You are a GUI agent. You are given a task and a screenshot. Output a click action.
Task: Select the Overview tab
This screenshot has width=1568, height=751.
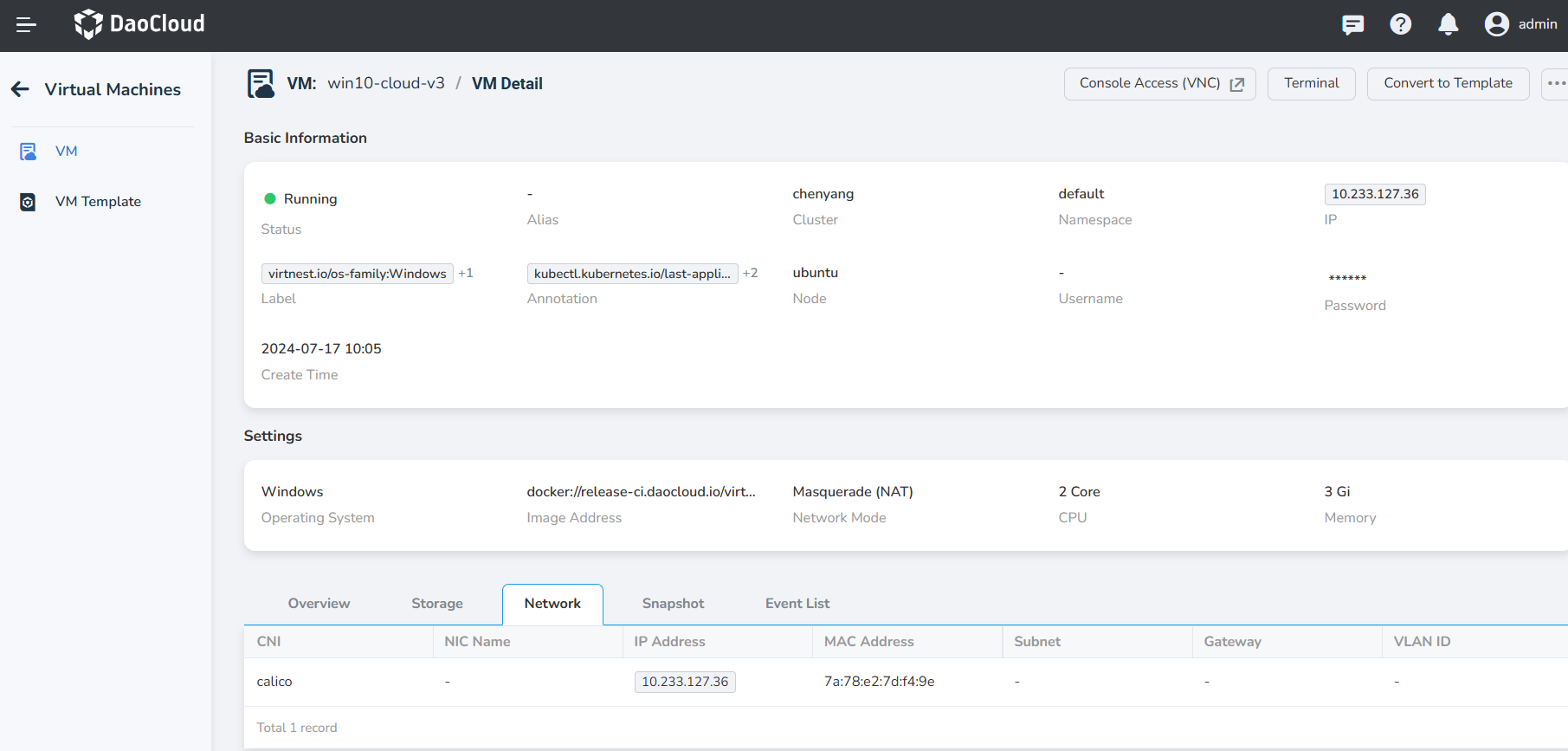coord(319,604)
